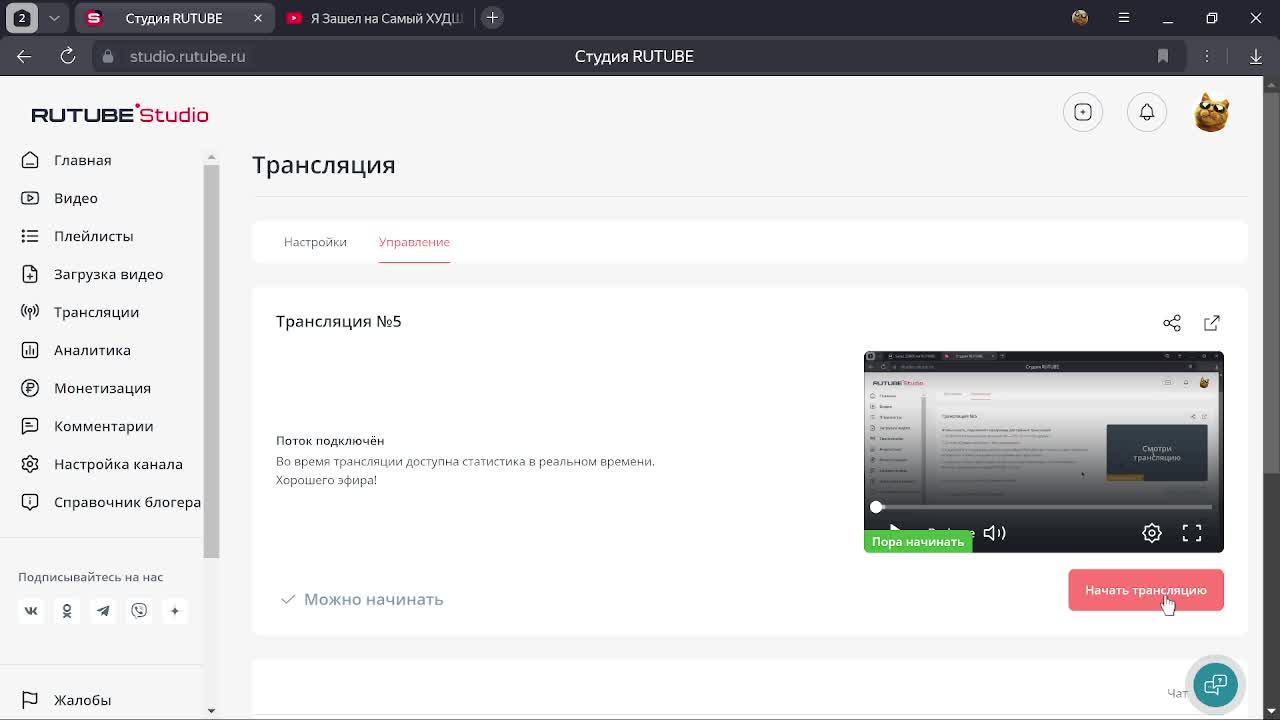Click the Хорошего эфира! text

326,480
